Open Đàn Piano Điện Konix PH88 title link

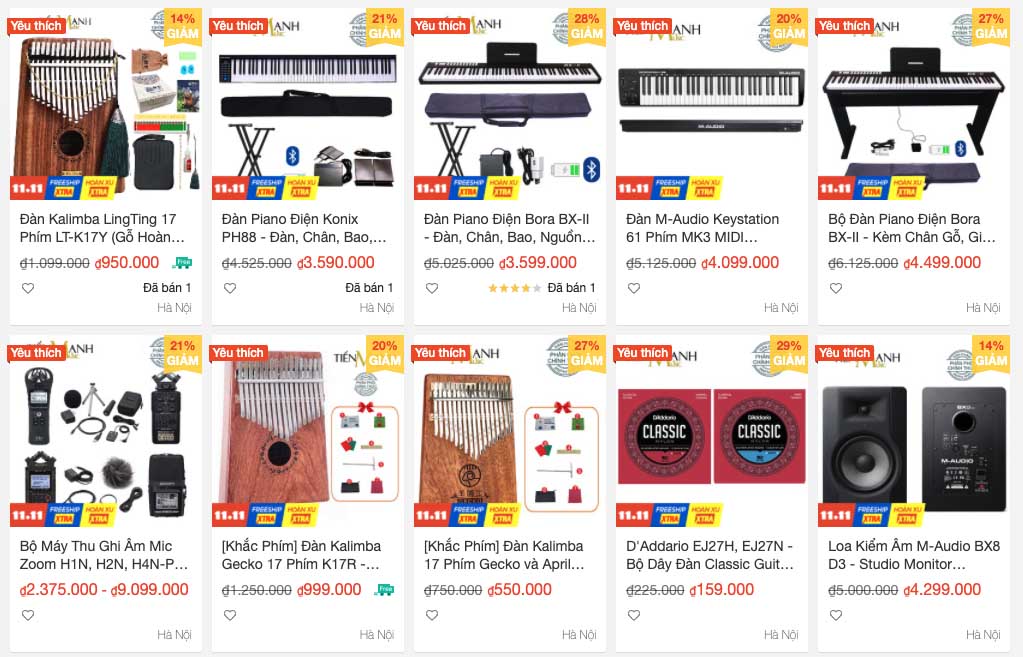coord(304,228)
